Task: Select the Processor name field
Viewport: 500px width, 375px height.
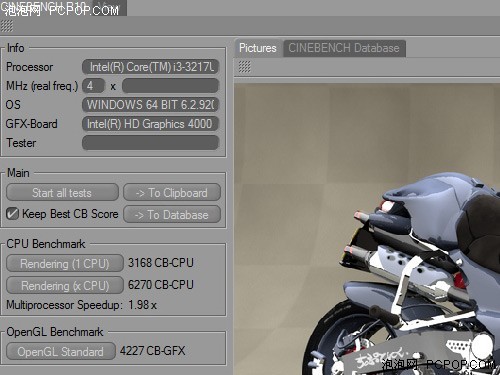Action: click(150, 67)
